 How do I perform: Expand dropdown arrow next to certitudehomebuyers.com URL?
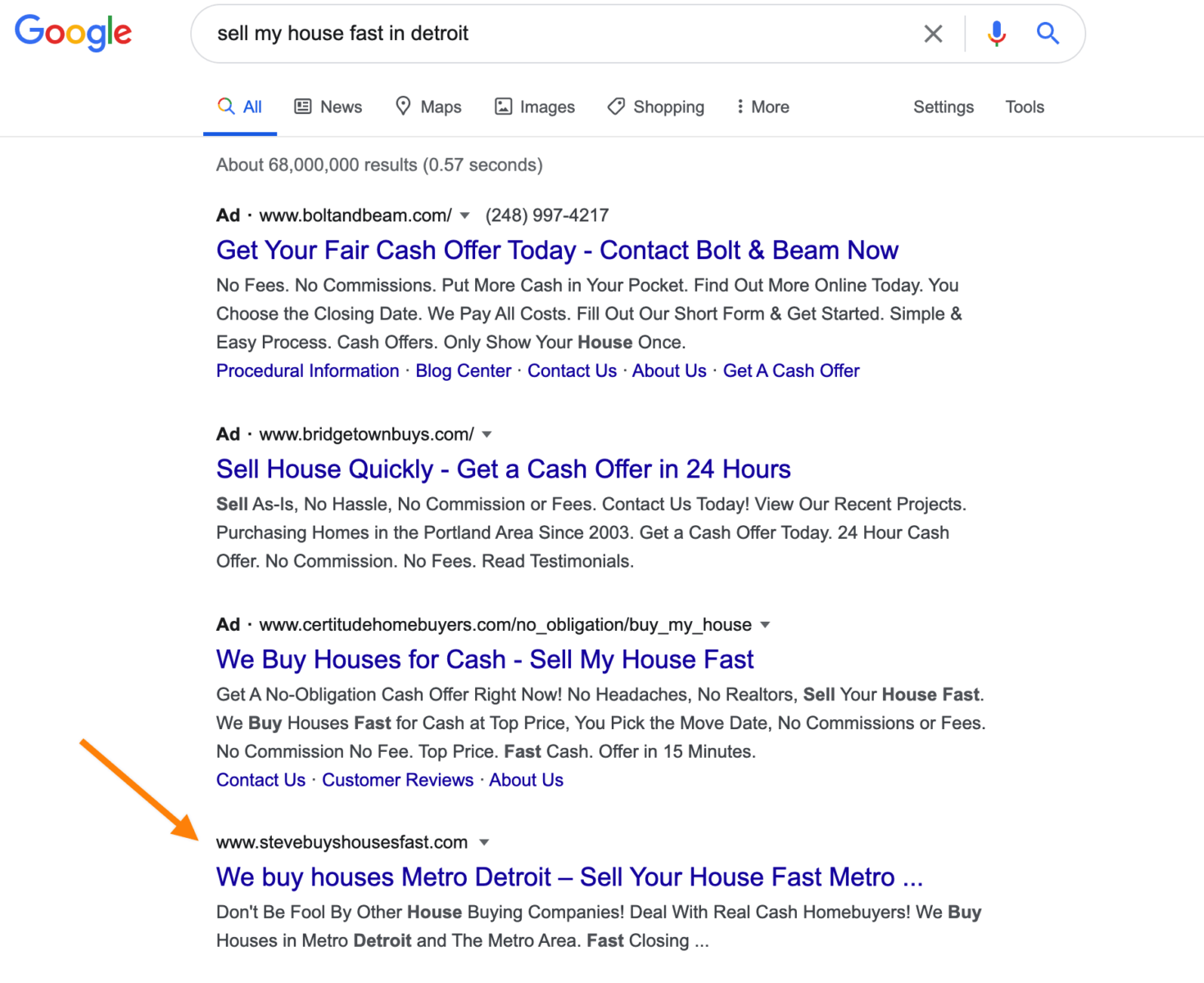765,625
